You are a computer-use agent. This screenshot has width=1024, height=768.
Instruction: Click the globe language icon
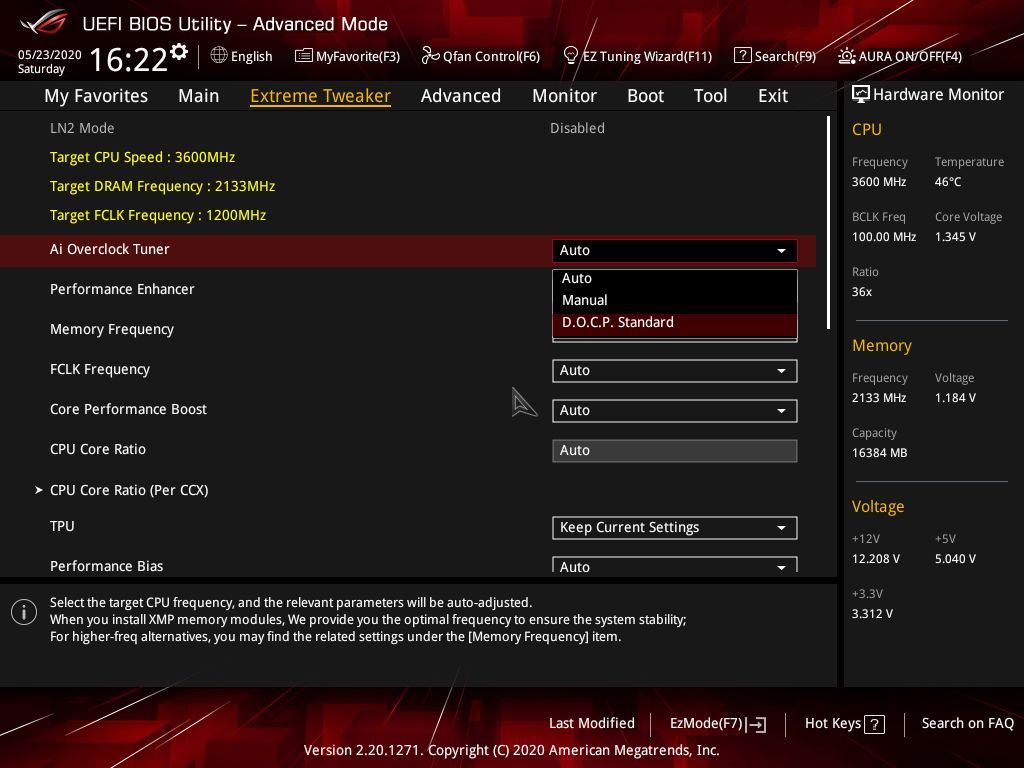coord(219,56)
